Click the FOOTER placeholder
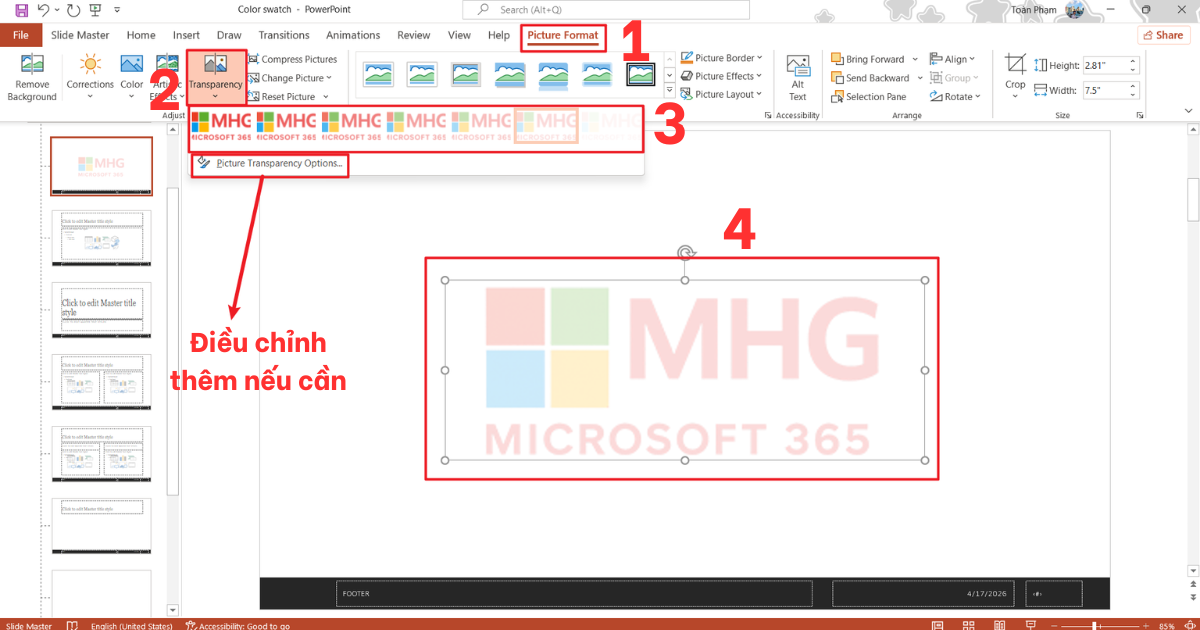 [574, 593]
